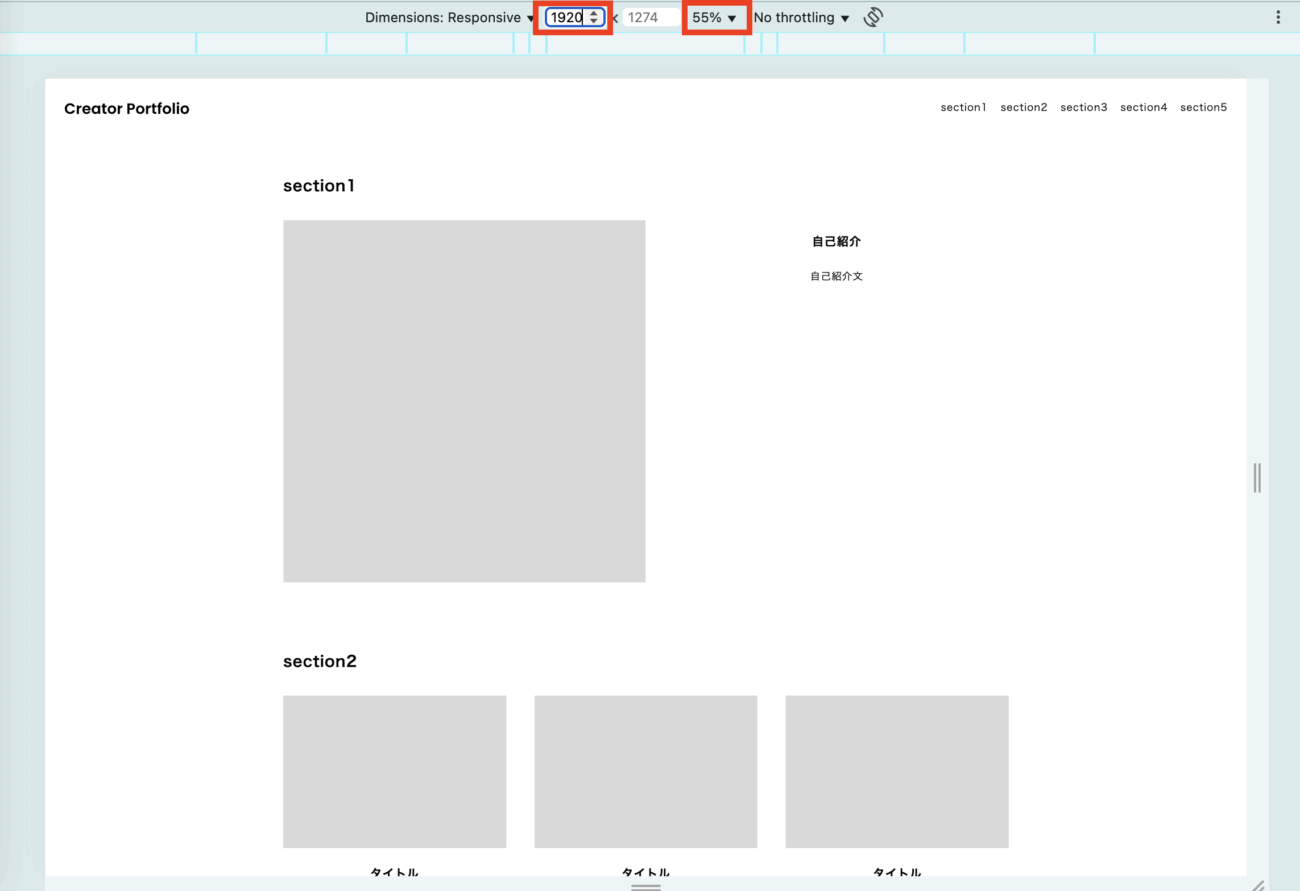
Task: Click the right-edge viewport resize handle
Action: point(1257,478)
